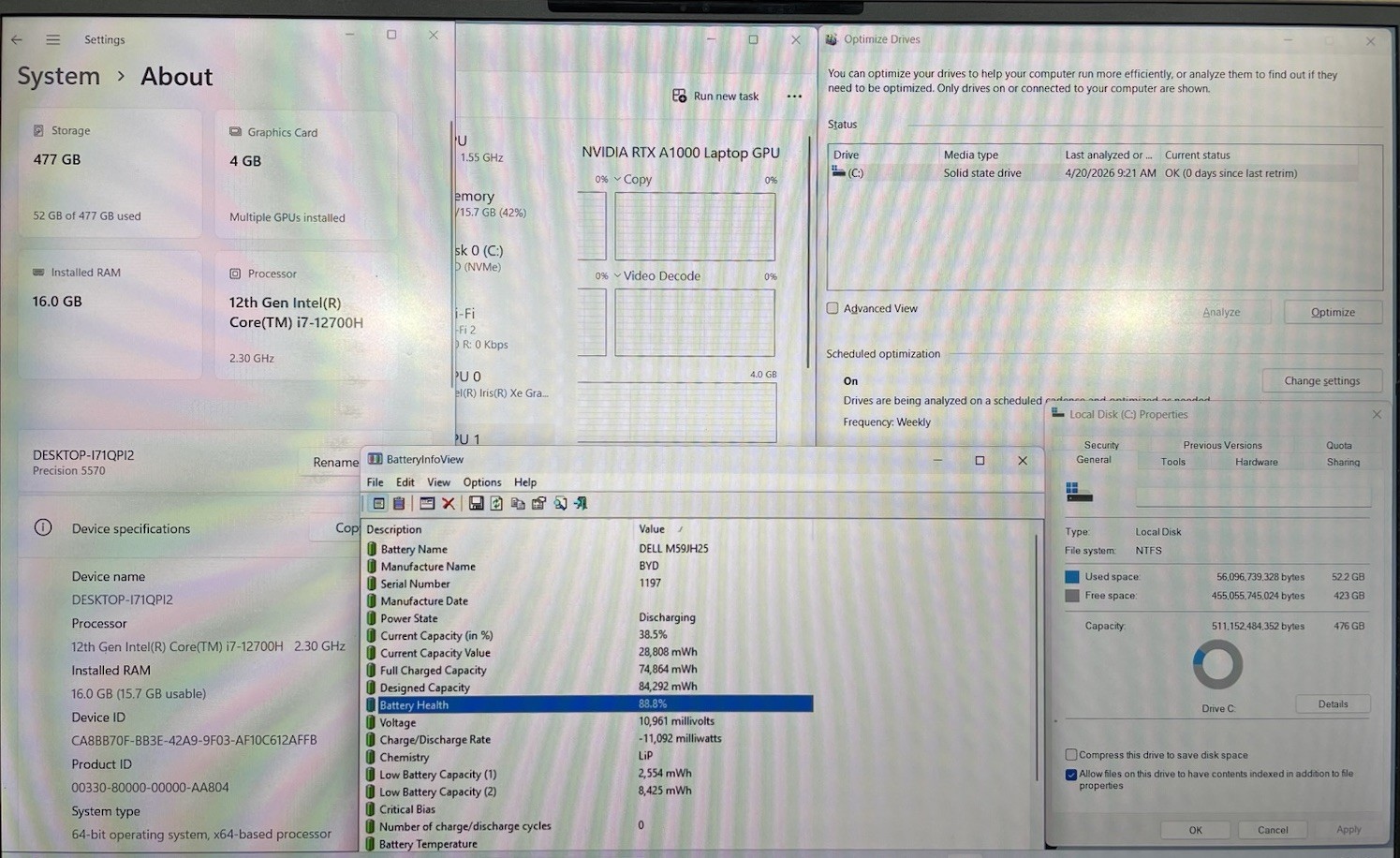1400x858 pixels.
Task: Click the Processor card chip icon
Action: (x=235, y=274)
